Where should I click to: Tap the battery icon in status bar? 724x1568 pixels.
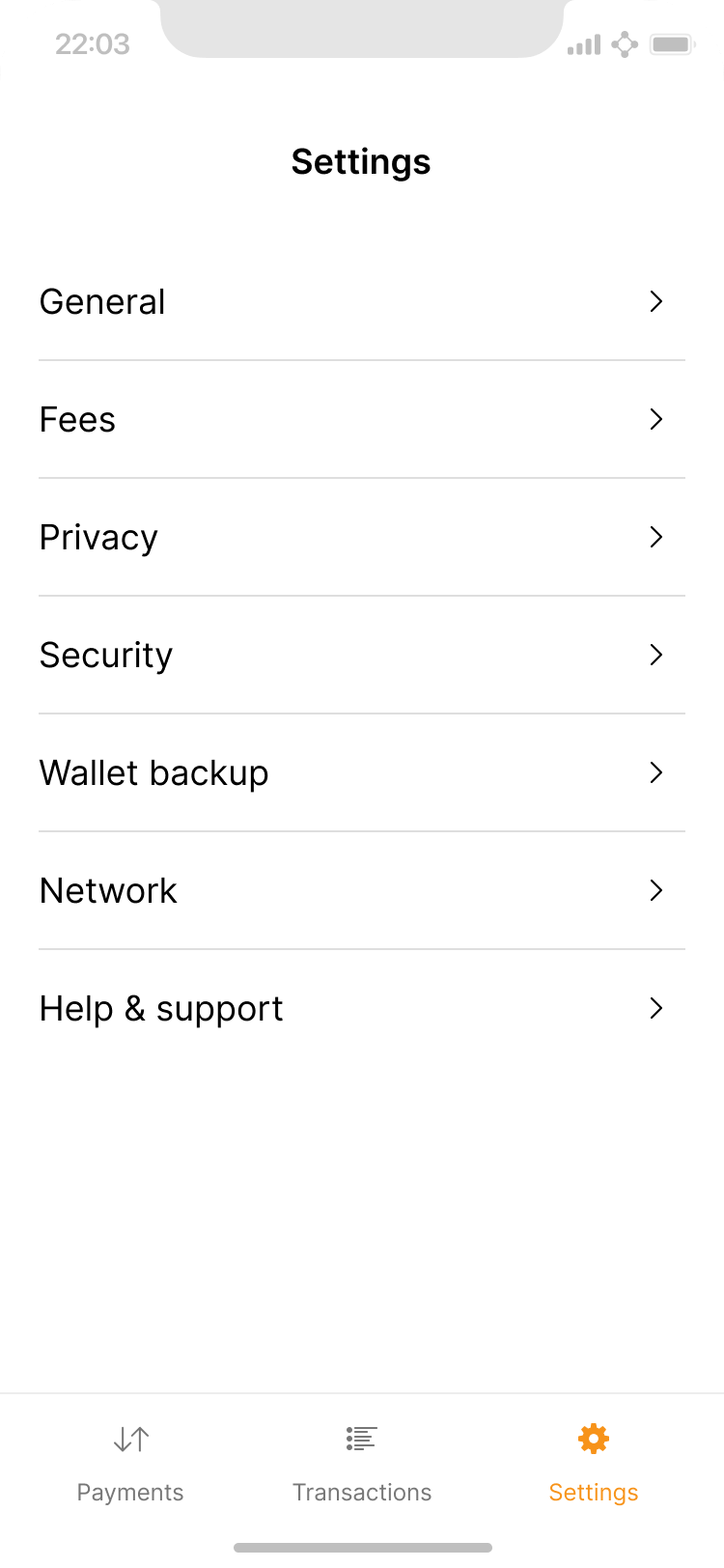click(x=672, y=44)
